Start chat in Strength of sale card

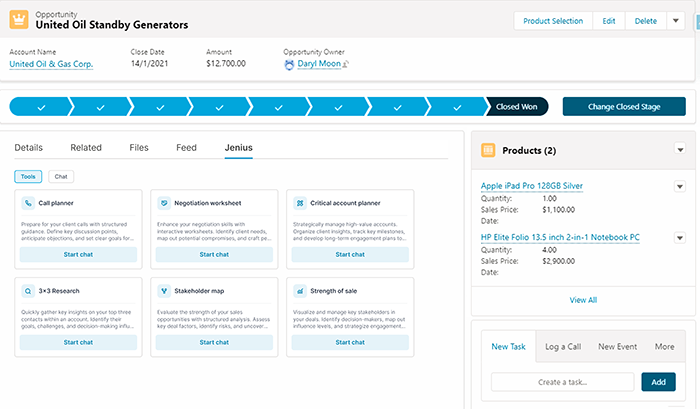[x=350, y=342]
